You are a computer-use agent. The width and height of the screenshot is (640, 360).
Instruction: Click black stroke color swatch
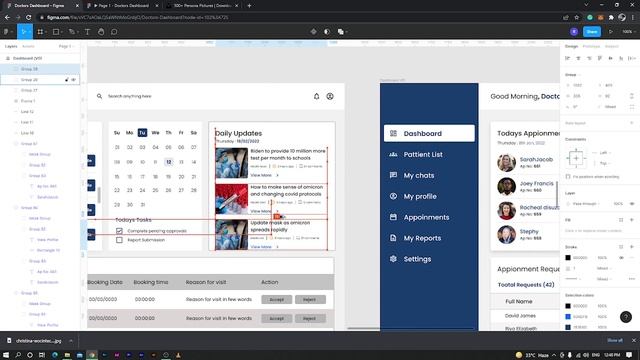(568, 258)
